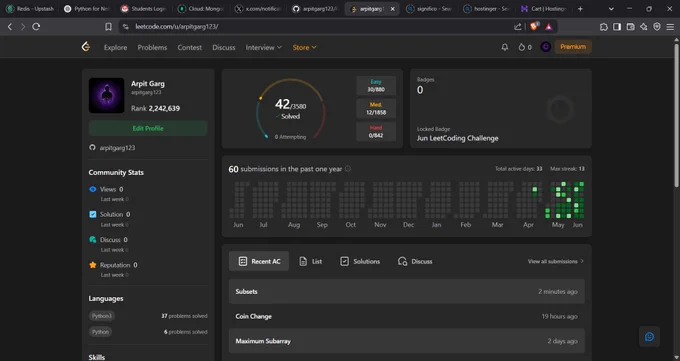The height and width of the screenshot is (361, 680).
Task: Open the arpitgarg123 GitHub link
Action: point(117,148)
